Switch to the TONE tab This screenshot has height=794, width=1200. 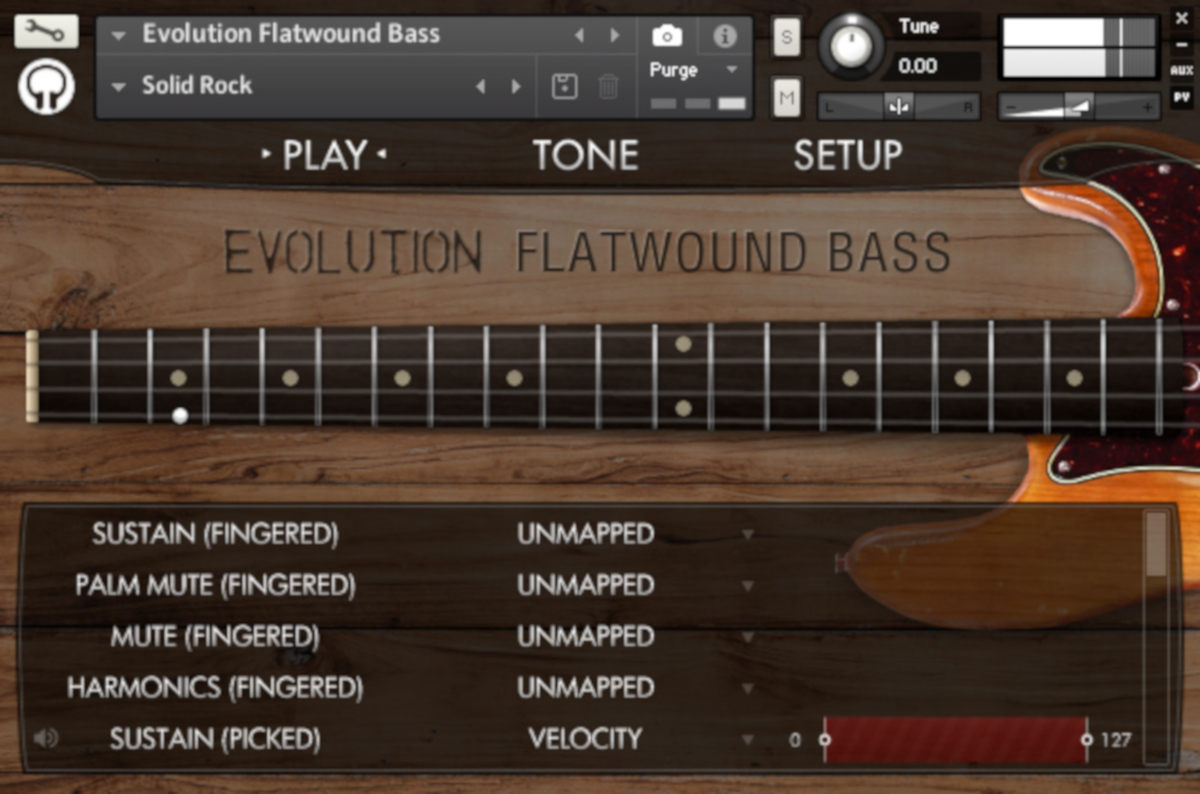point(585,155)
